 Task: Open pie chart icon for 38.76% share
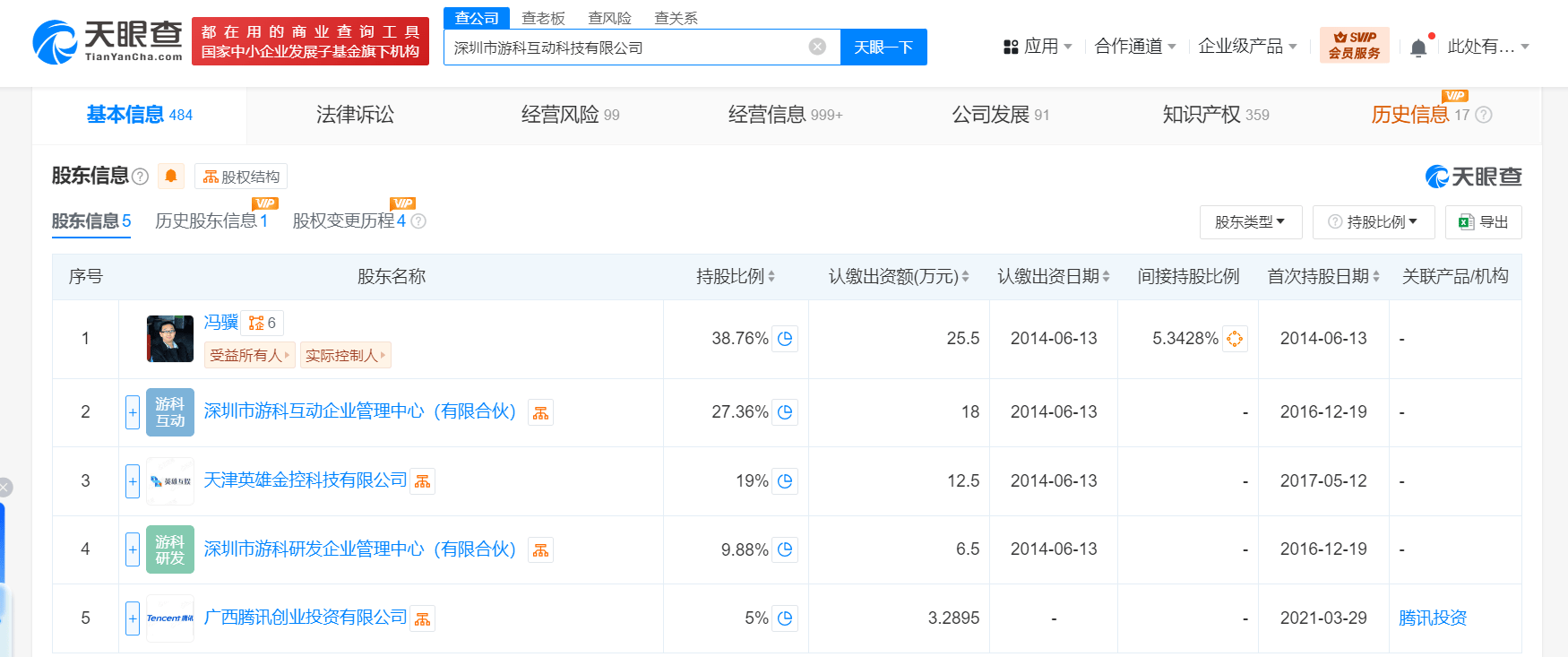(x=785, y=339)
